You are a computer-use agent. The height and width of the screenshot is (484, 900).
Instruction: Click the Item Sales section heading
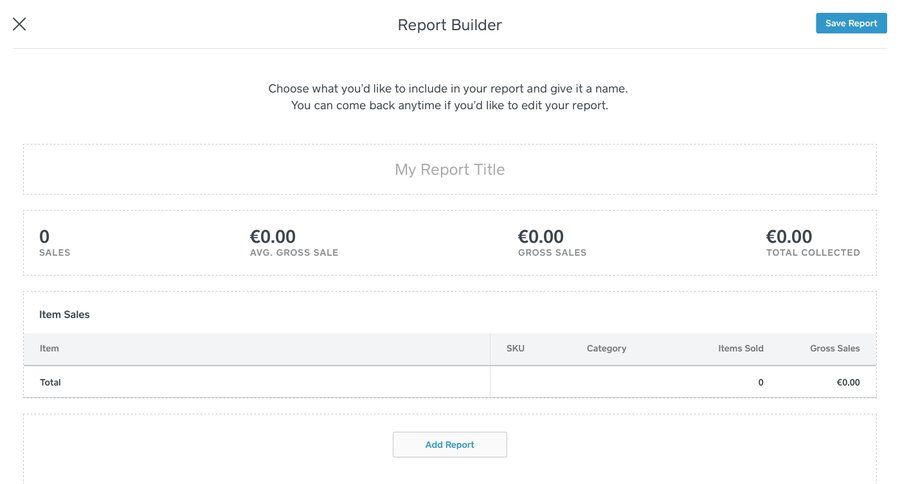[64, 315]
